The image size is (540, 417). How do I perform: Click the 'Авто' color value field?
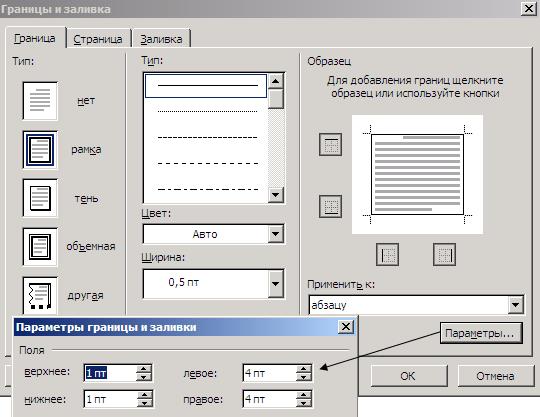point(205,234)
